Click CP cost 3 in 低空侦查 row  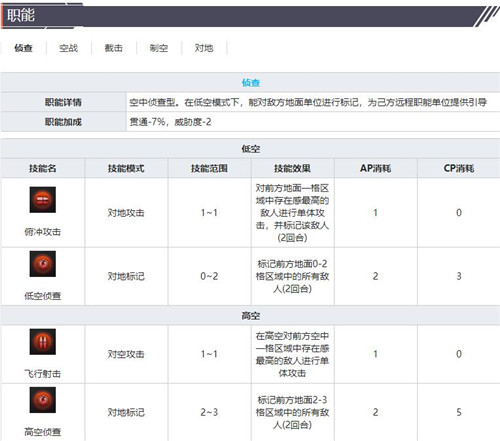[x=459, y=276]
